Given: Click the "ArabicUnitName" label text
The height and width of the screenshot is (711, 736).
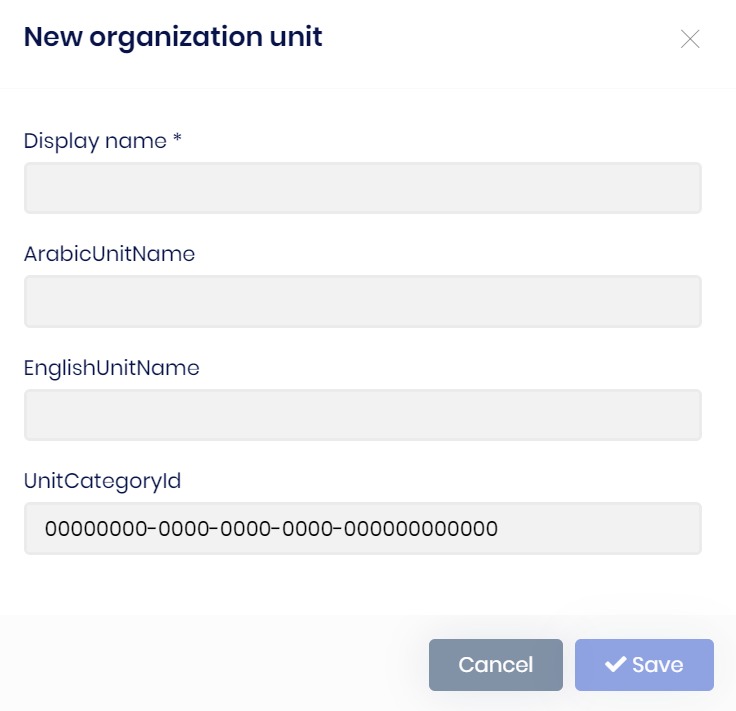Looking at the screenshot, I should pos(109,254).
